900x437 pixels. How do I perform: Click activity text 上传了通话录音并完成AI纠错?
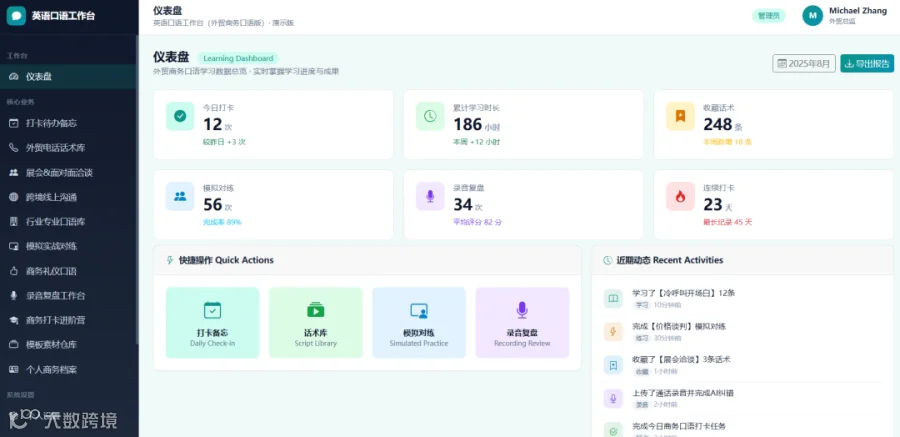682,393
